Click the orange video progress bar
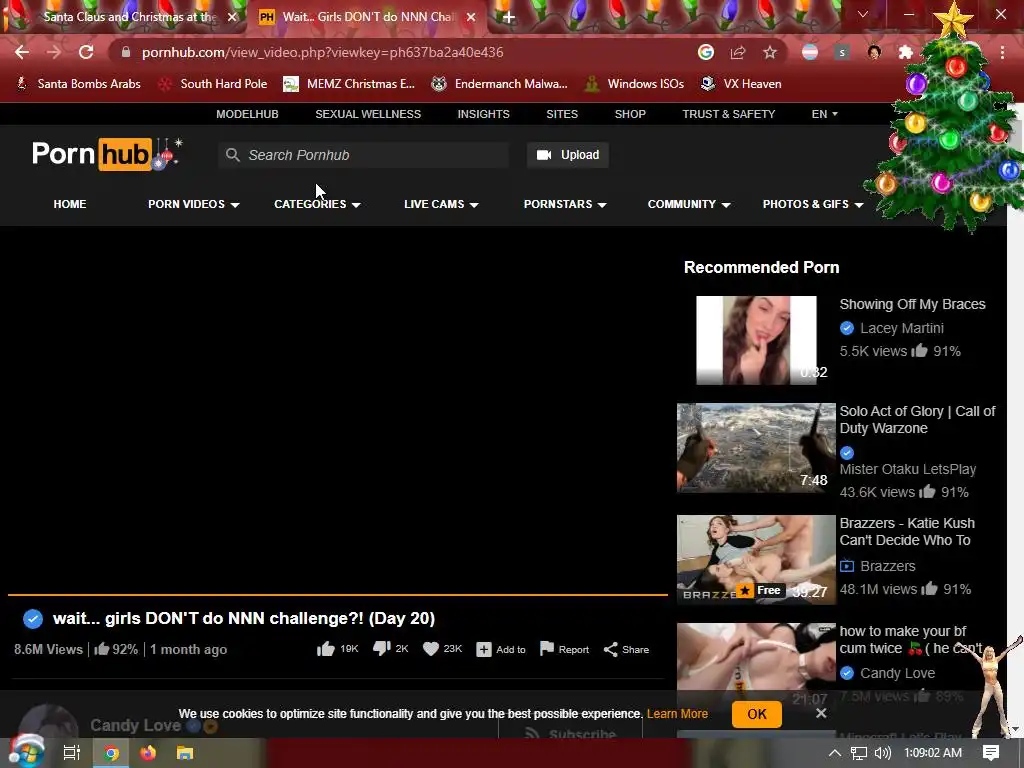 [338, 594]
